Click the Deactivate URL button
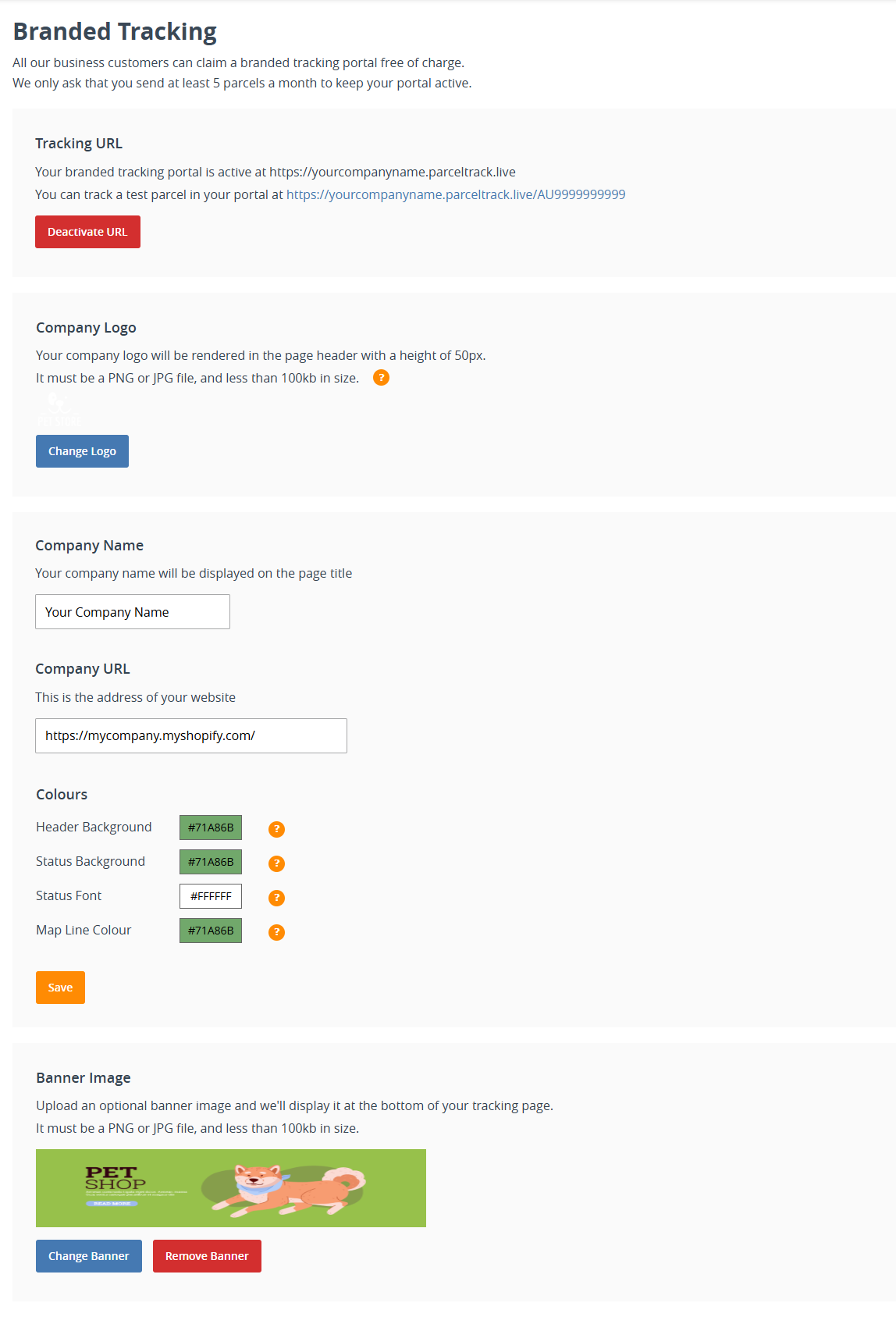The image size is (896, 1317). pyautogui.click(x=87, y=232)
